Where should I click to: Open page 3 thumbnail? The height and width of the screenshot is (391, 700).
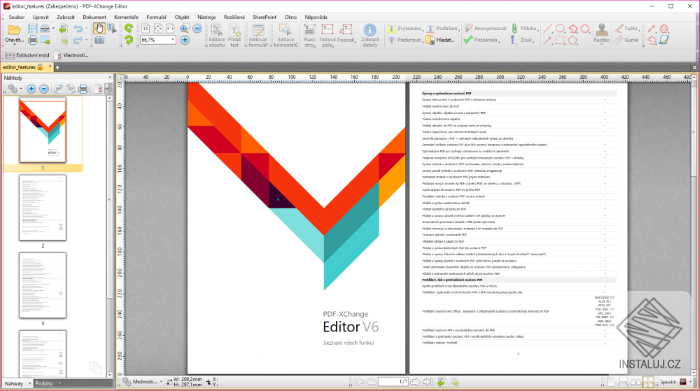(43, 286)
